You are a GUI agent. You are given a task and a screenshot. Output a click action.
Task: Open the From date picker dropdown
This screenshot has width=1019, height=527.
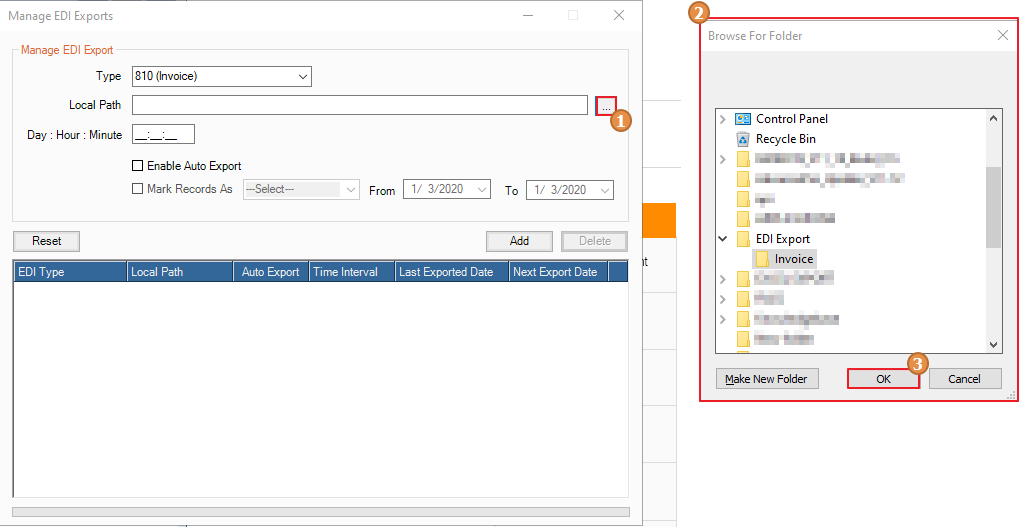483,190
